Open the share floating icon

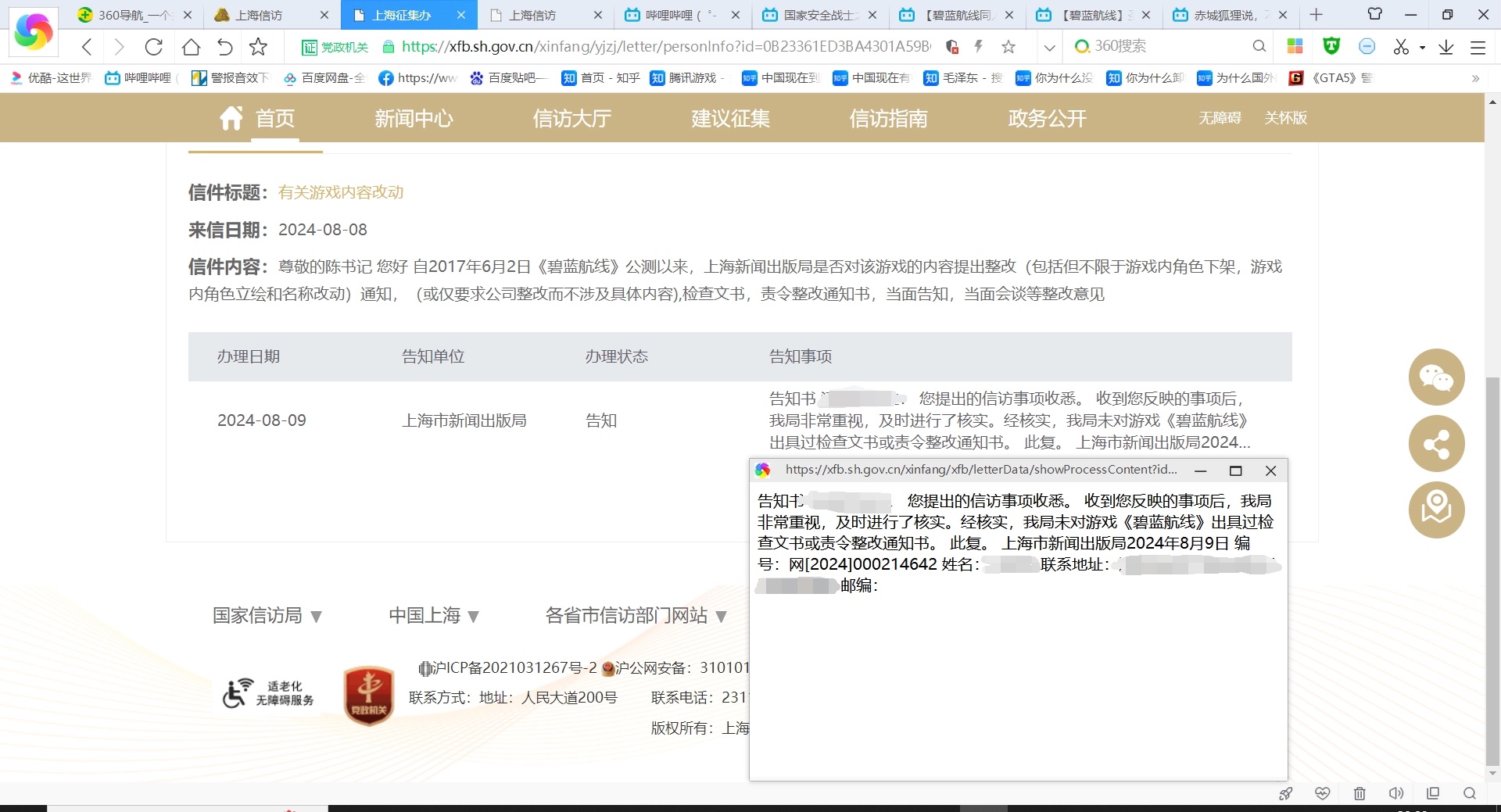(x=1436, y=444)
